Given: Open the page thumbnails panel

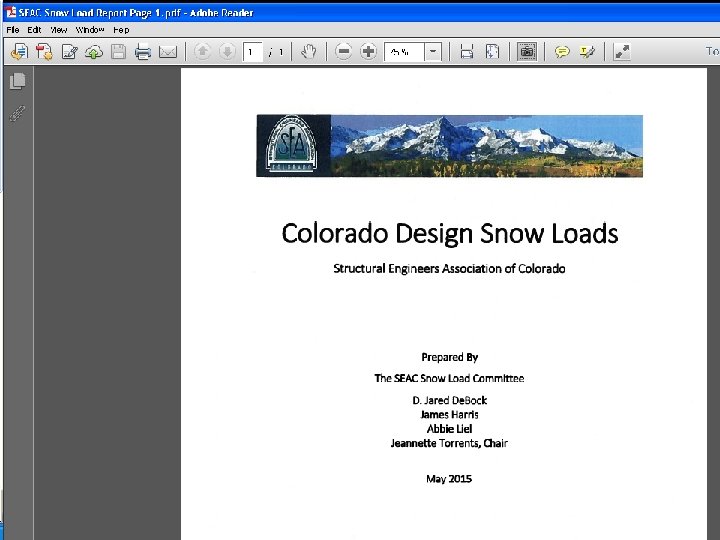Looking at the screenshot, I should point(17,81).
